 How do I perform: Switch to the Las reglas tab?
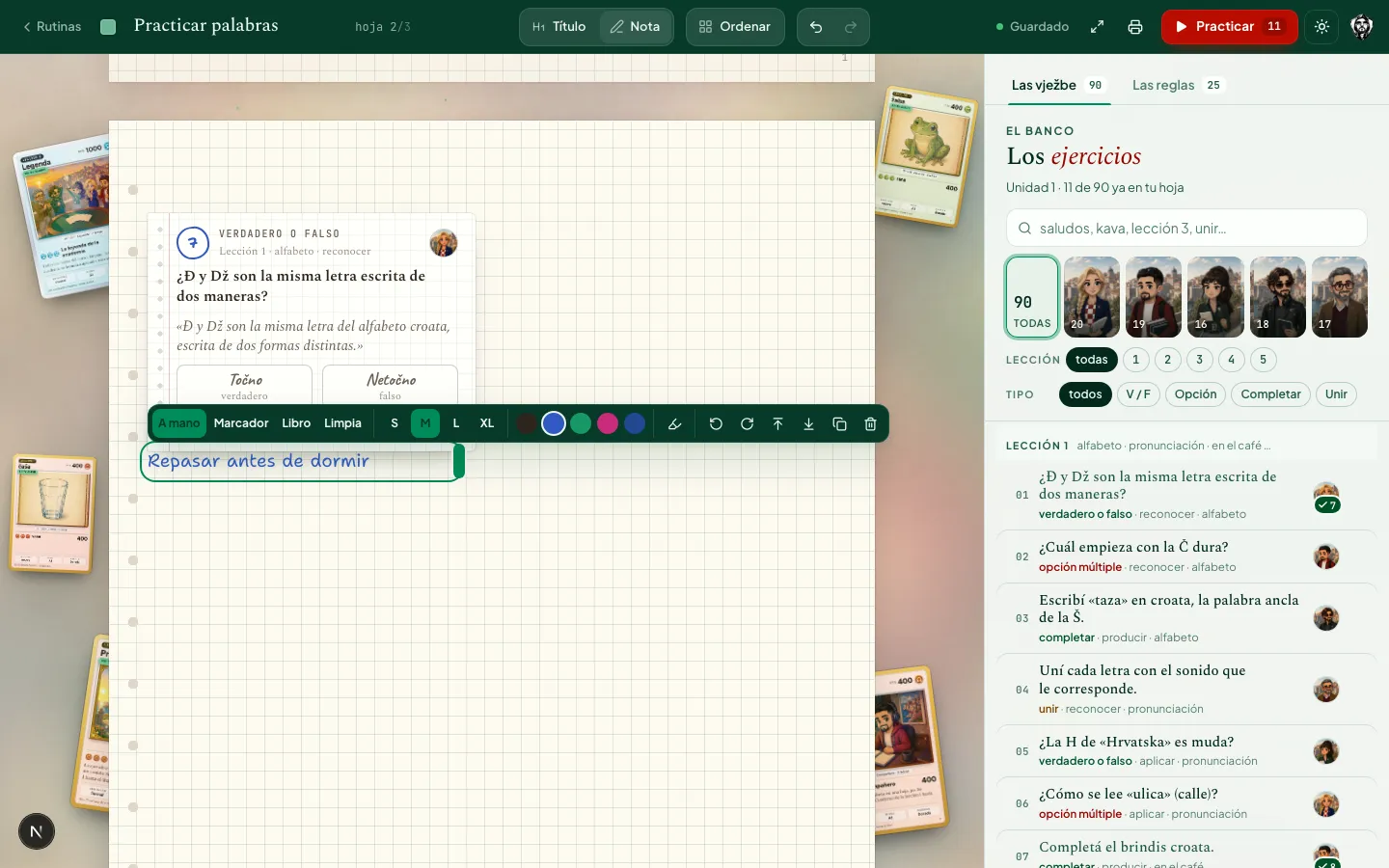click(x=1177, y=85)
